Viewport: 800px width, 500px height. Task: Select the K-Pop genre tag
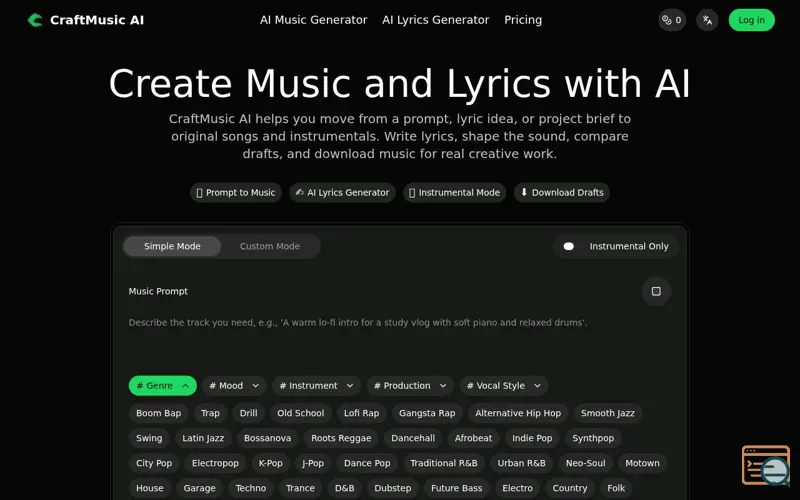point(270,463)
